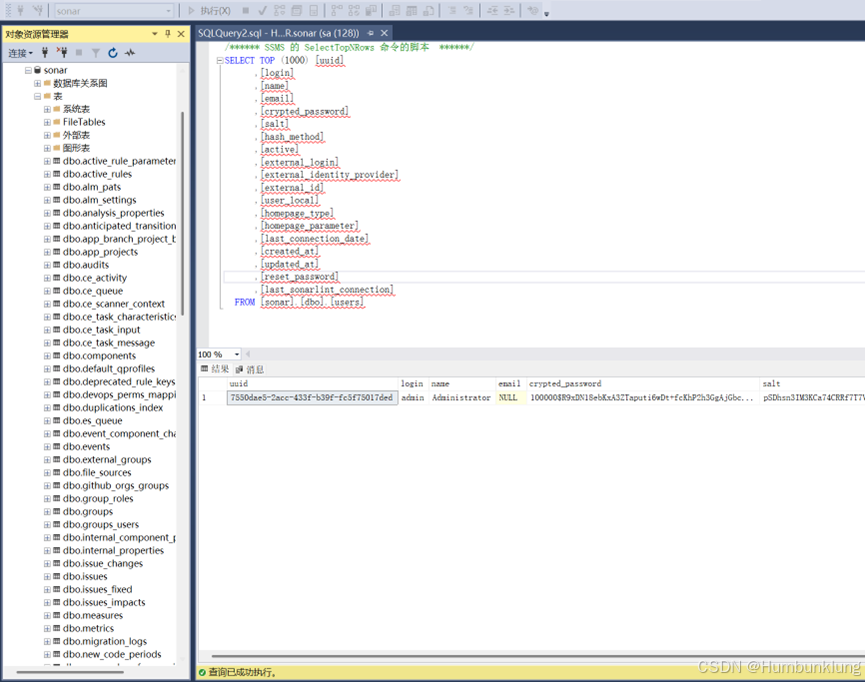
Task: Expand the dbo.audits table node
Action: (47, 265)
